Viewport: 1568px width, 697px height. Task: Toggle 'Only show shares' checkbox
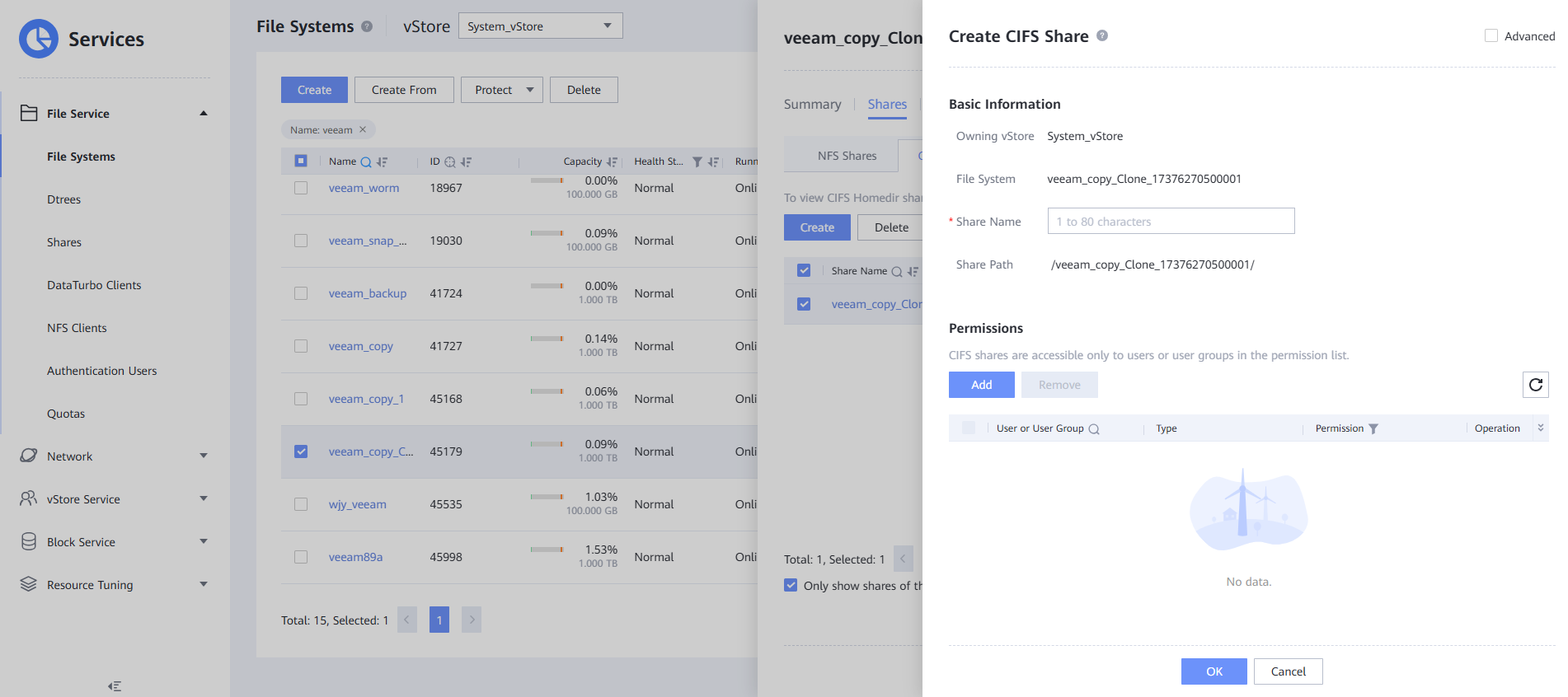tap(791, 586)
